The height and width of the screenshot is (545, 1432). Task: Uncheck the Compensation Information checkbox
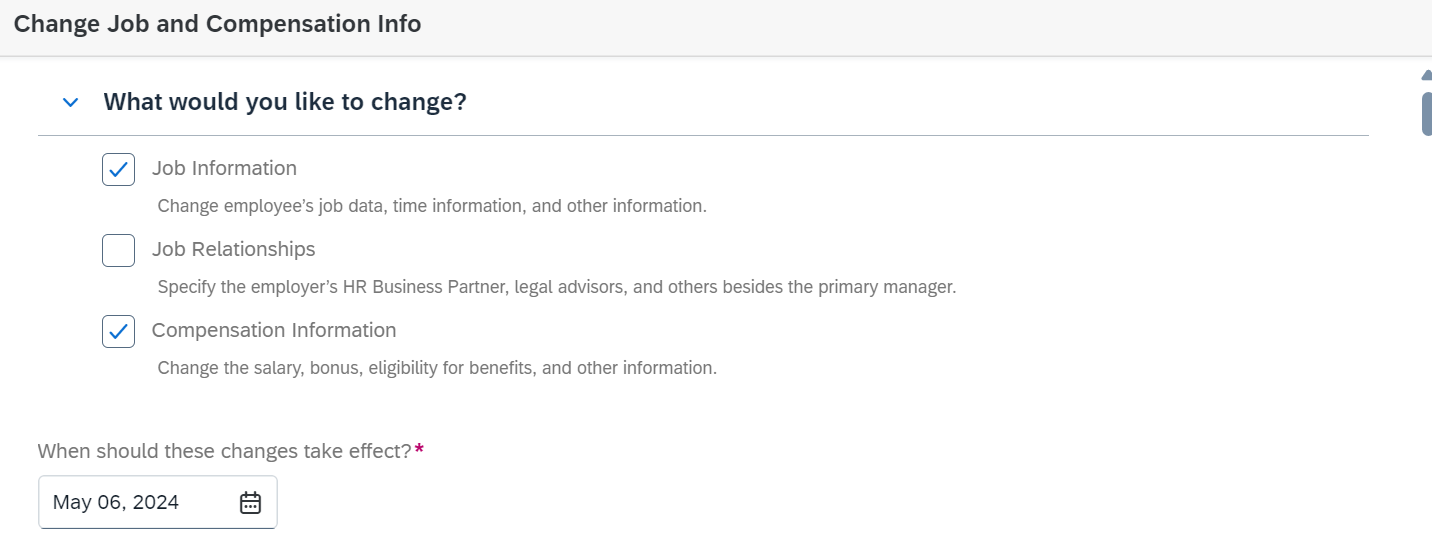point(118,331)
